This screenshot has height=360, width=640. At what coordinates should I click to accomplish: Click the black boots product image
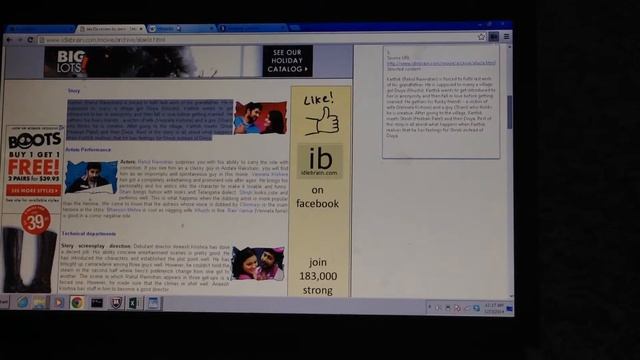point(29,261)
